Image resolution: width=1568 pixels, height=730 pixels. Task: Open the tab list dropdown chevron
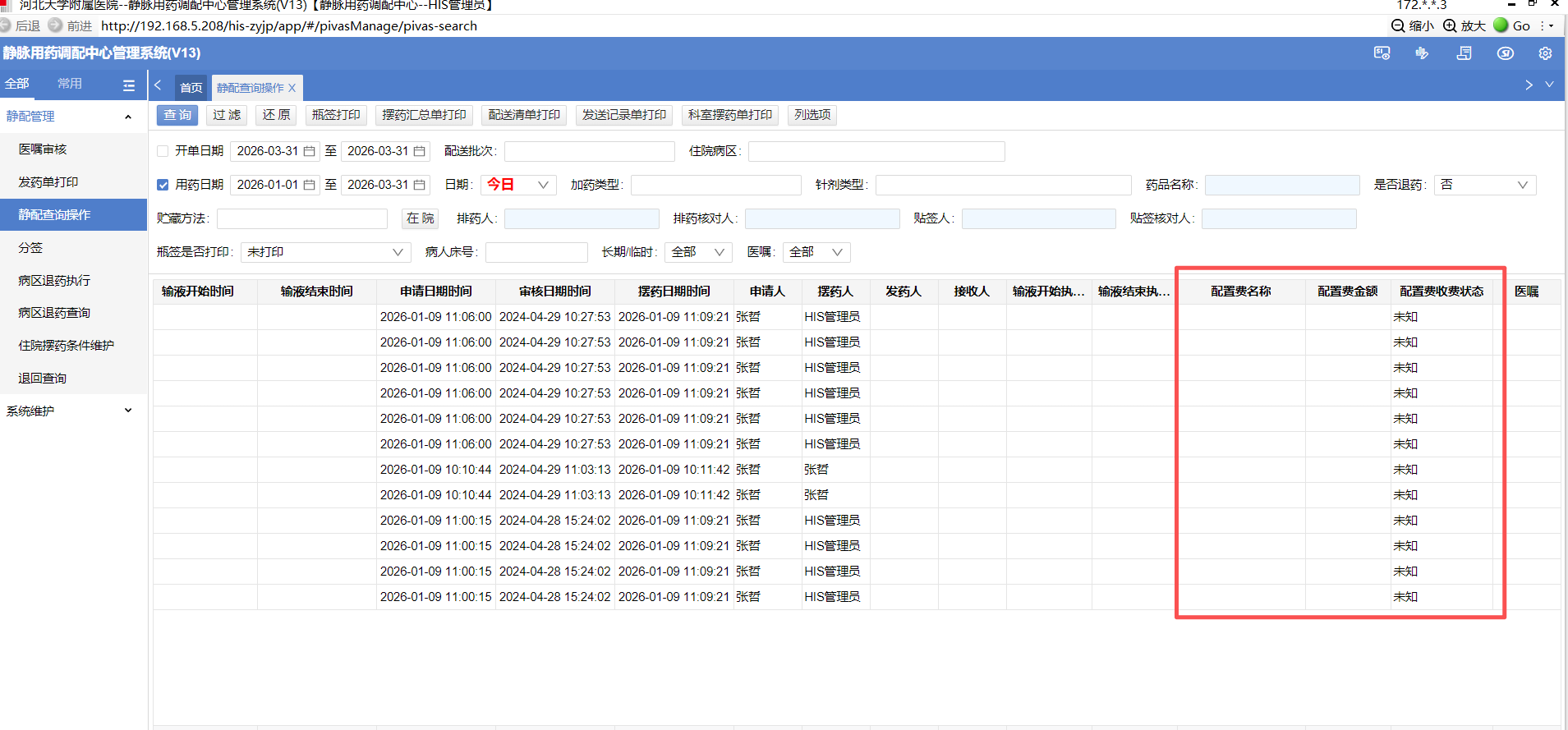click(x=1549, y=85)
